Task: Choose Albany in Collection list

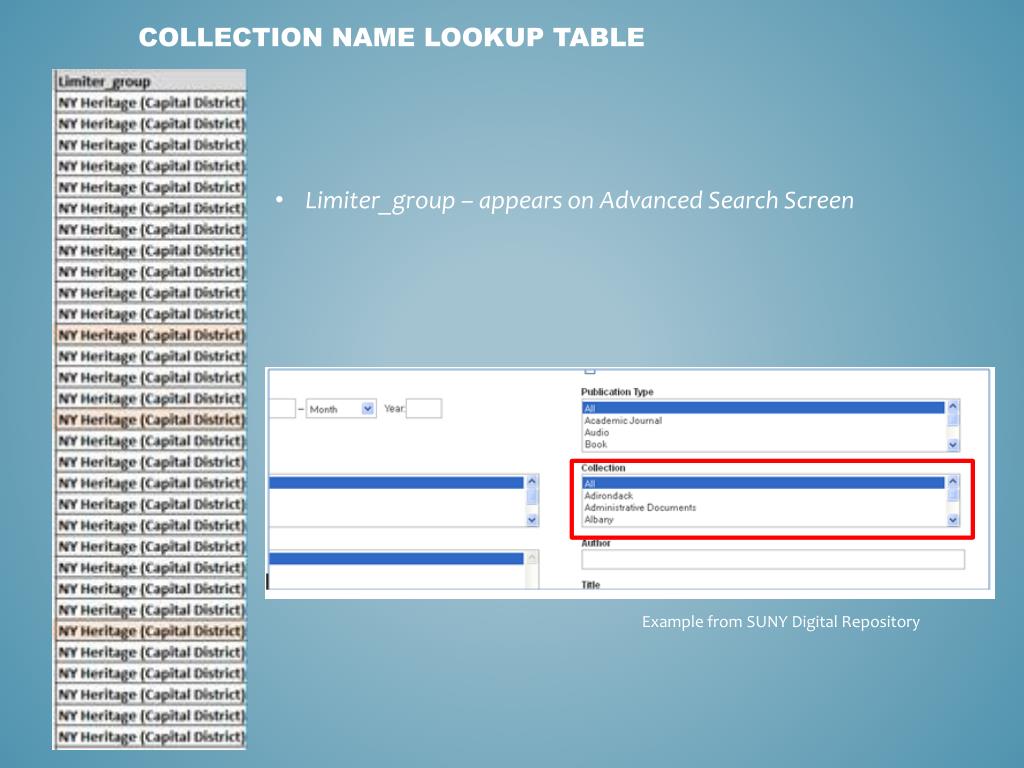Action: click(x=599, y=520)
